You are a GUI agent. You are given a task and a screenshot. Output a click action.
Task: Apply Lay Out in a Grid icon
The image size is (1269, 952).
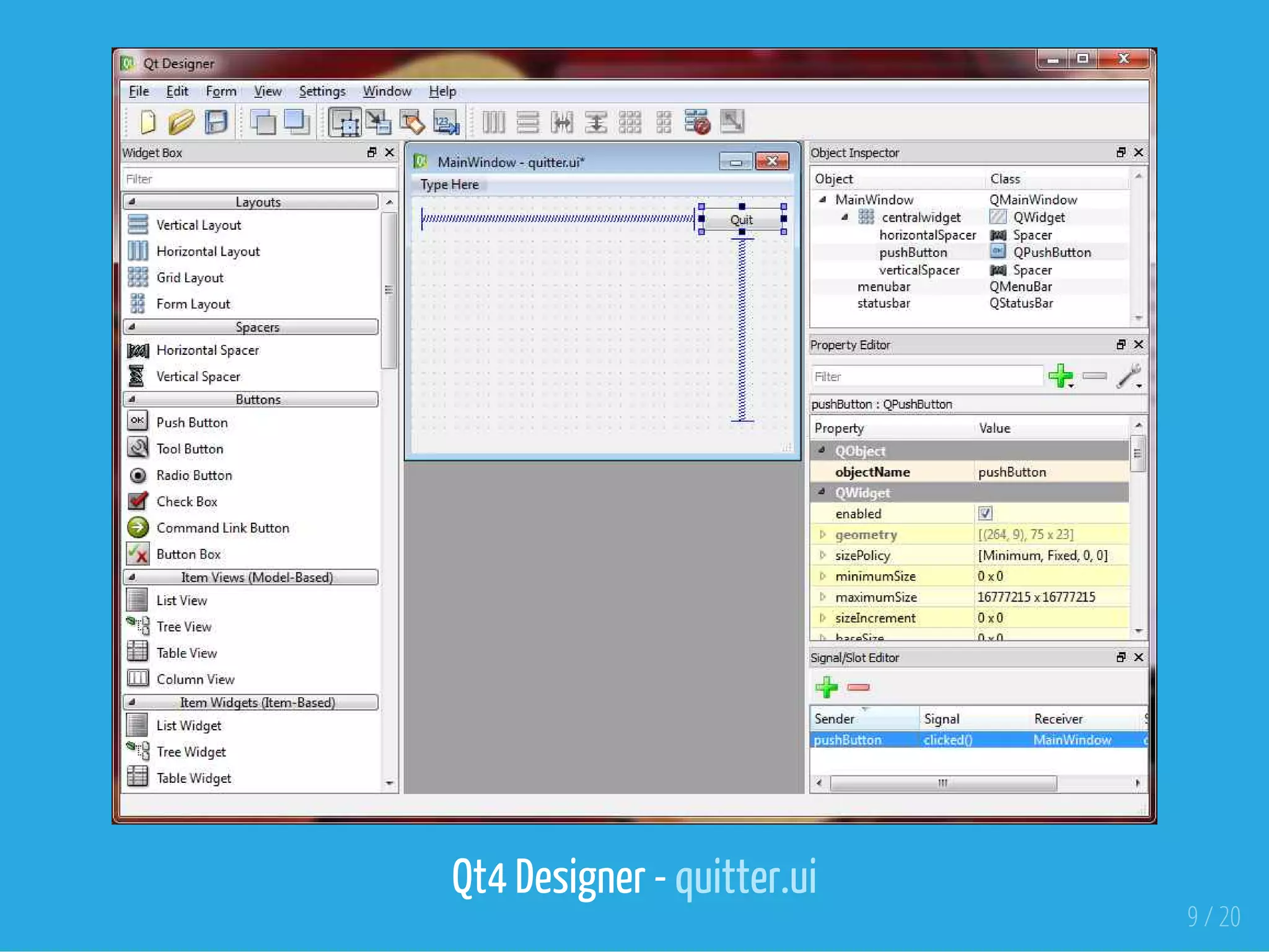click(630, 122)
